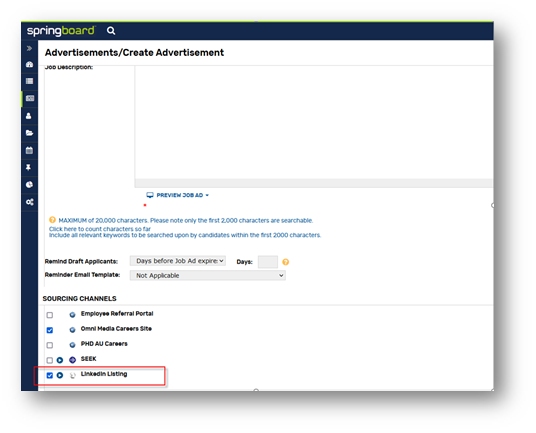This screenshot has width=536, height=433.
Task: Open the home dashboard sidebar icon
Action: click(29, 64)
